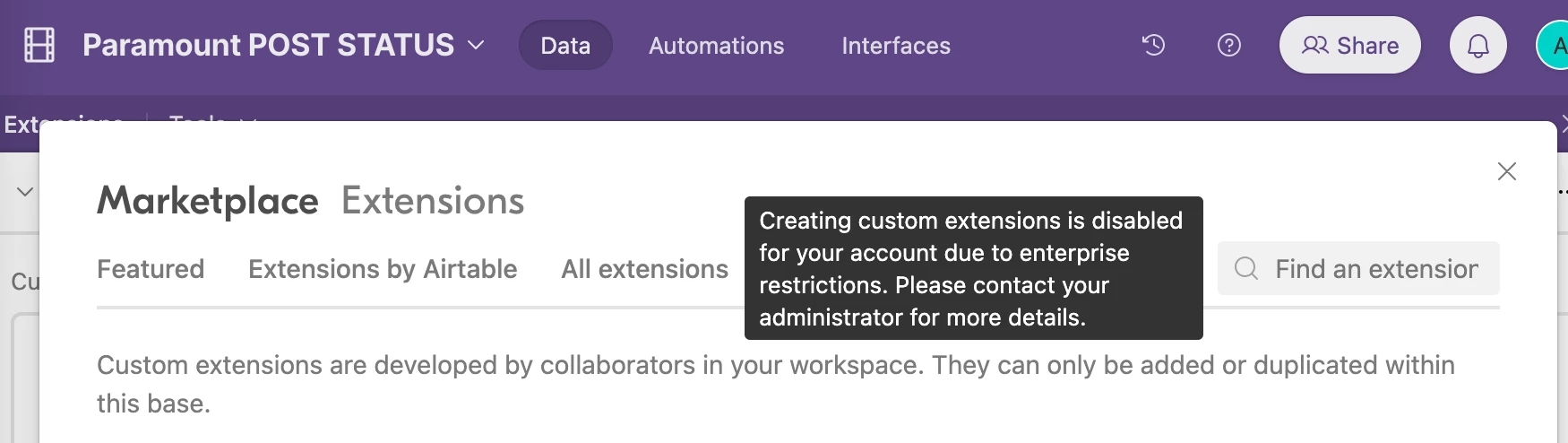This screenshot has width=1568, height=443.
Task: Open the Featured tab
Action: pos(151,269)
